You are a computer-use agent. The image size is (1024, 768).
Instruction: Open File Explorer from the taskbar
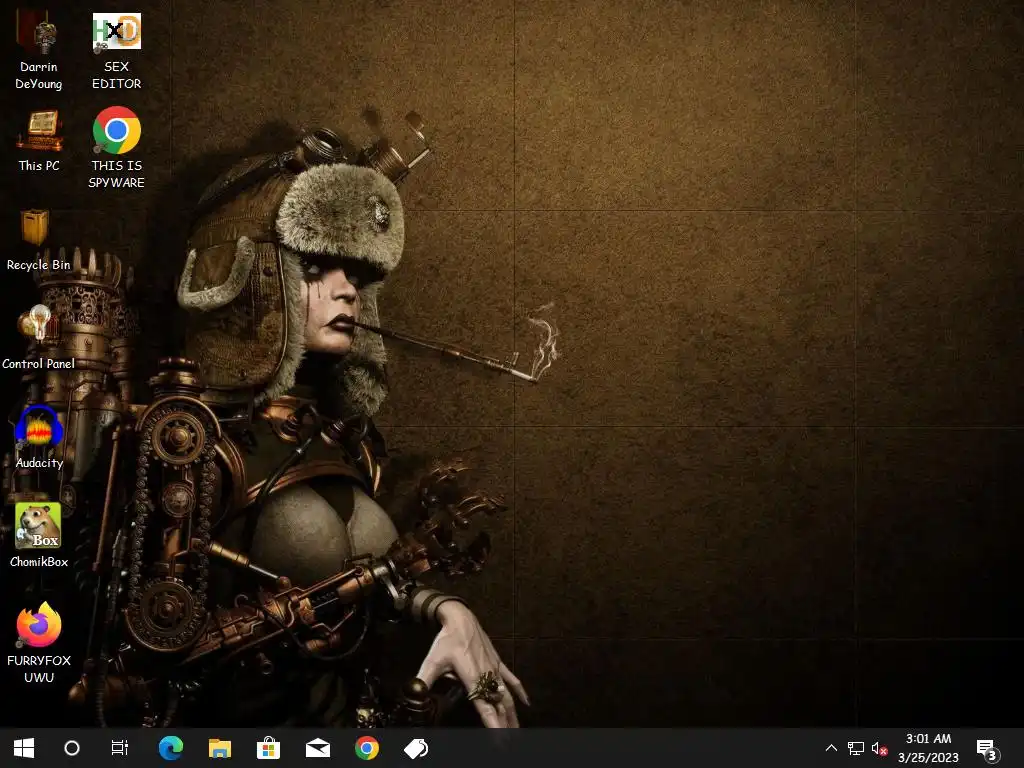(x=219, y=748)
